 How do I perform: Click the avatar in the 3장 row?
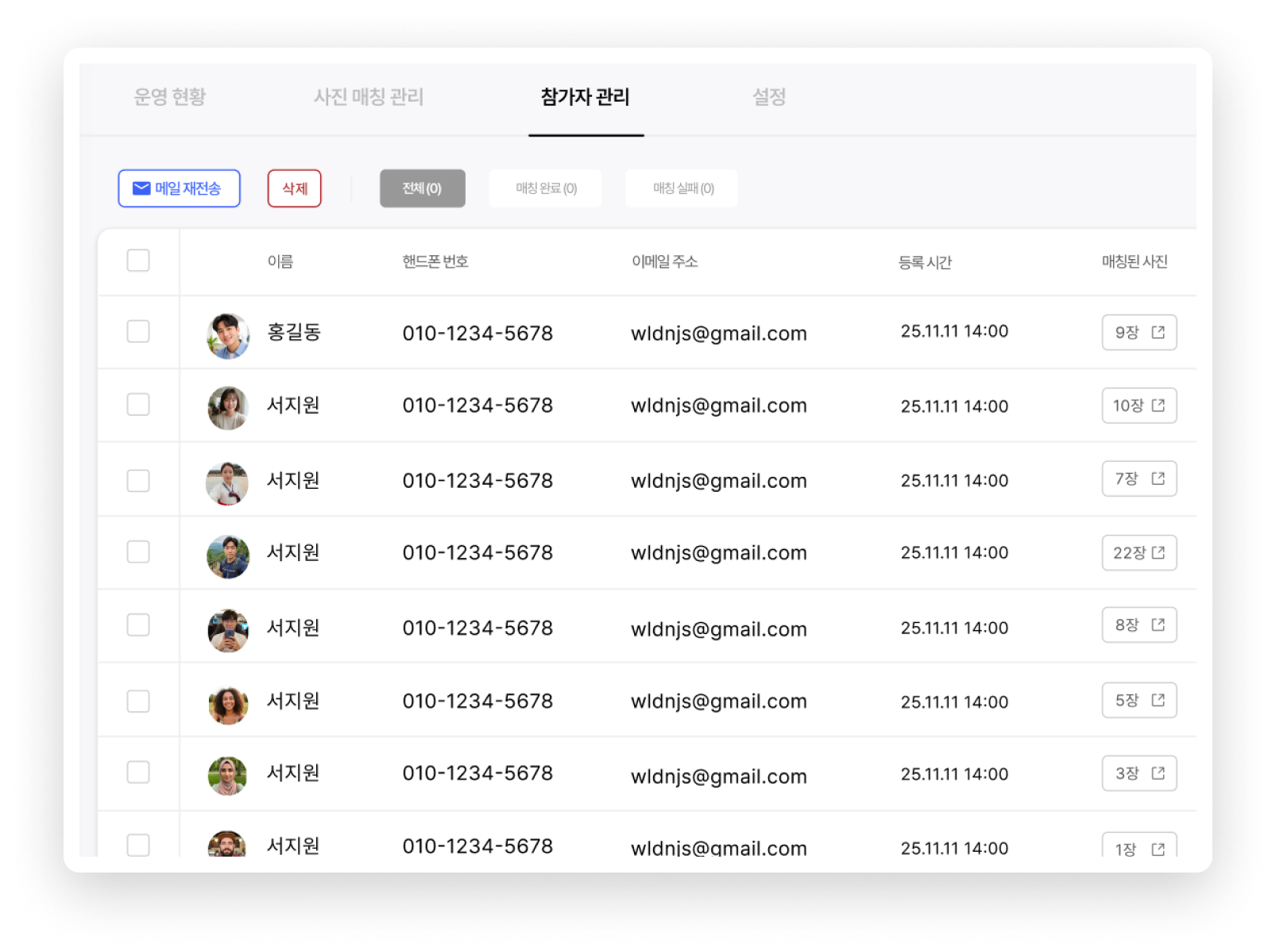pos(227,776)
